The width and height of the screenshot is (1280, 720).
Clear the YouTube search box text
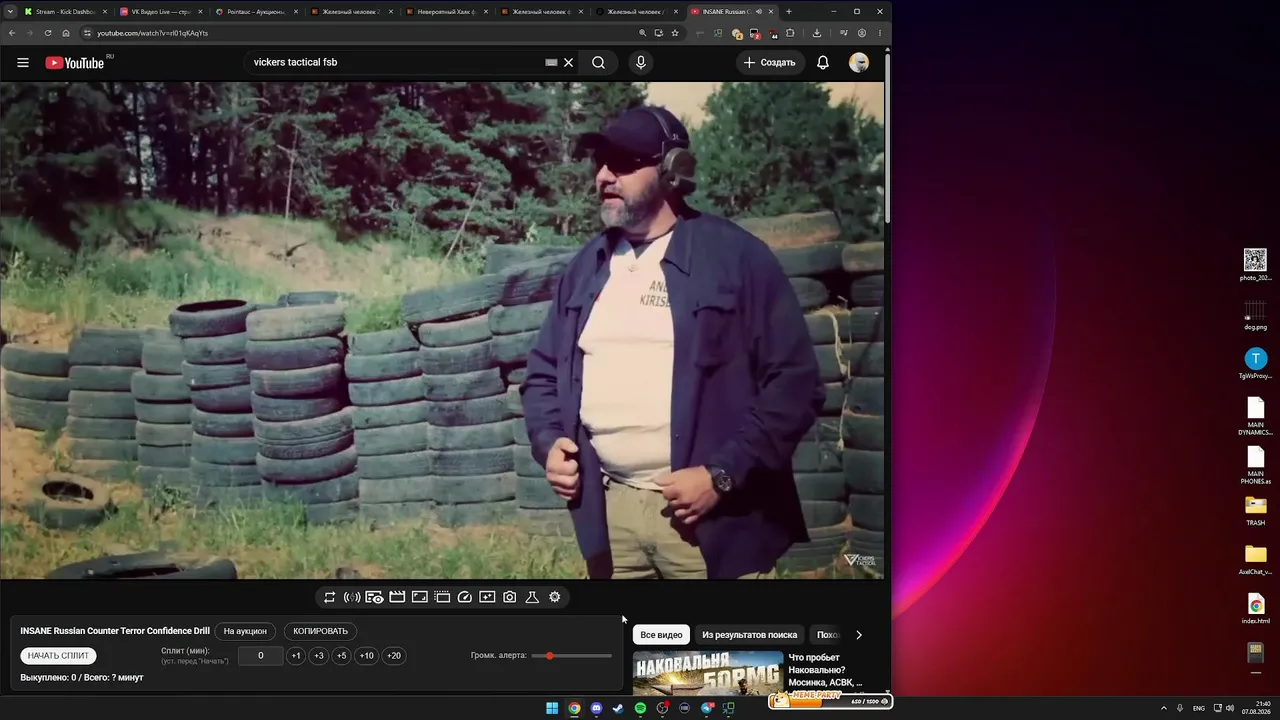point(568,62)
